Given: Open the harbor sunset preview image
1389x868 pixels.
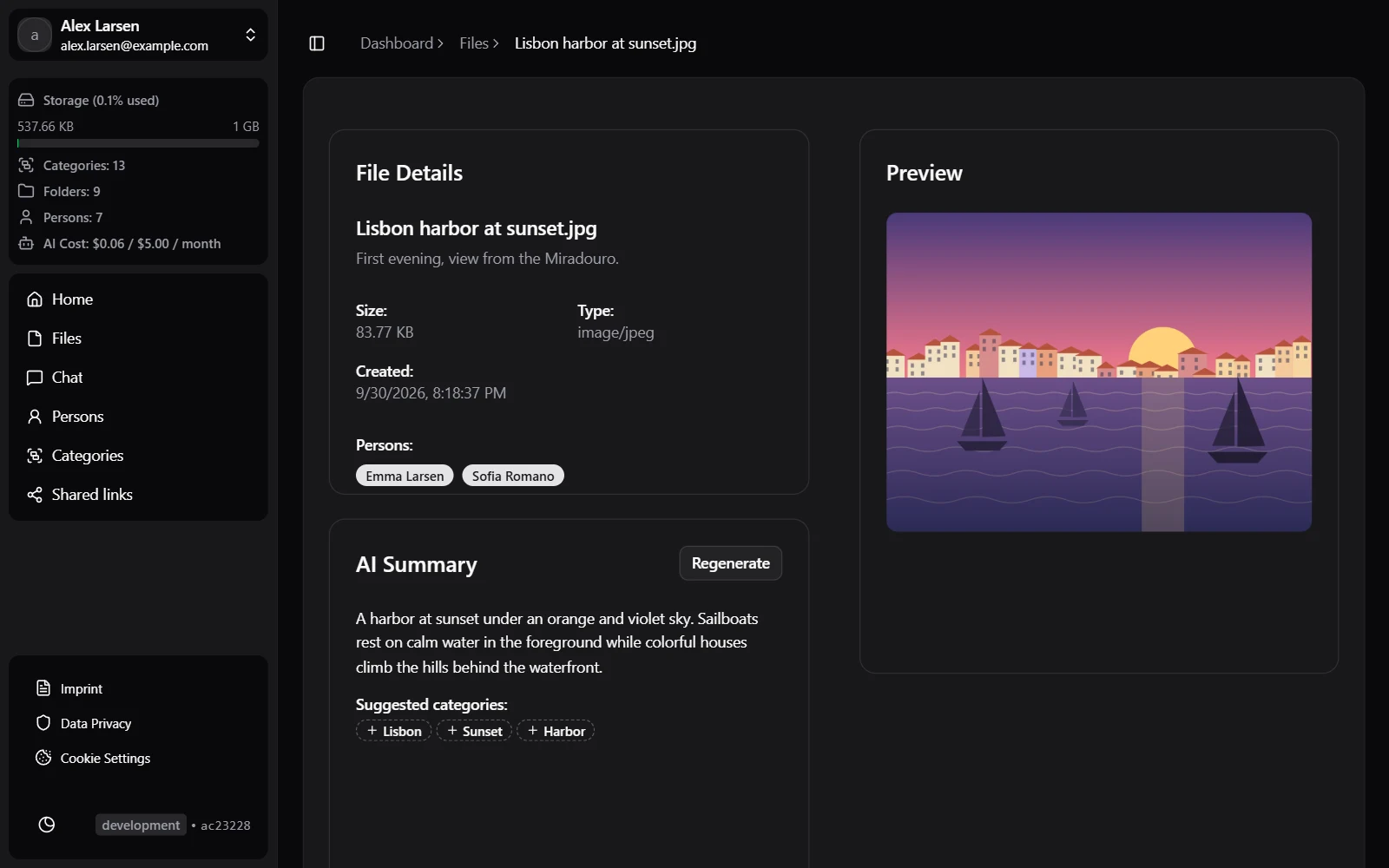Looking at the screenshot, I should click(1099, 372).
